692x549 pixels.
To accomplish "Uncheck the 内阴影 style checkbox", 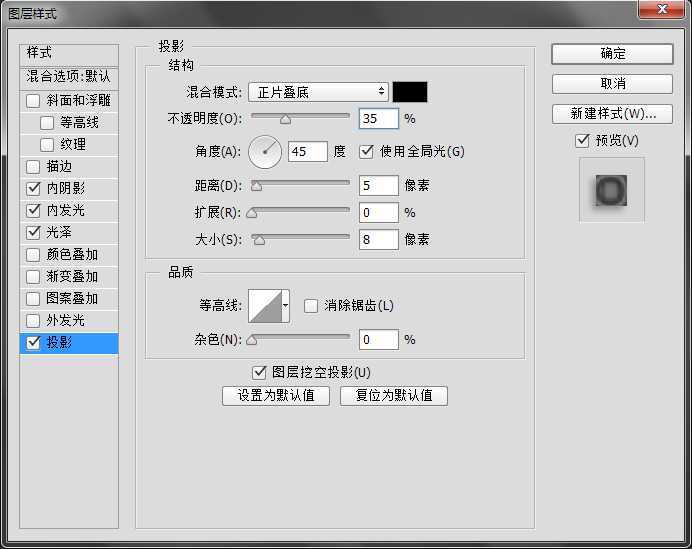I will click(34, 188).
